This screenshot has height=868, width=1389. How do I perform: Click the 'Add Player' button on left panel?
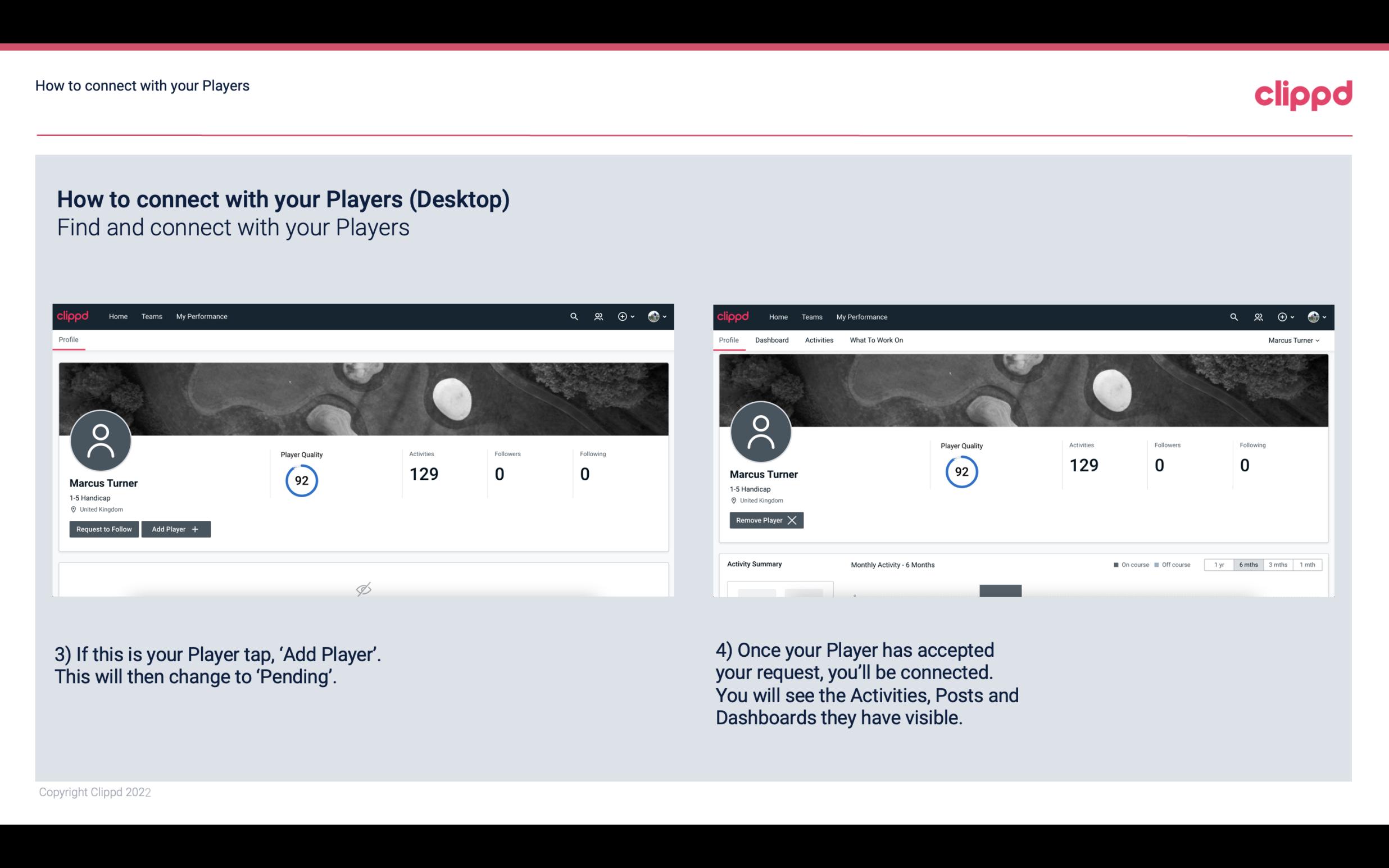[x=175, y=529]
